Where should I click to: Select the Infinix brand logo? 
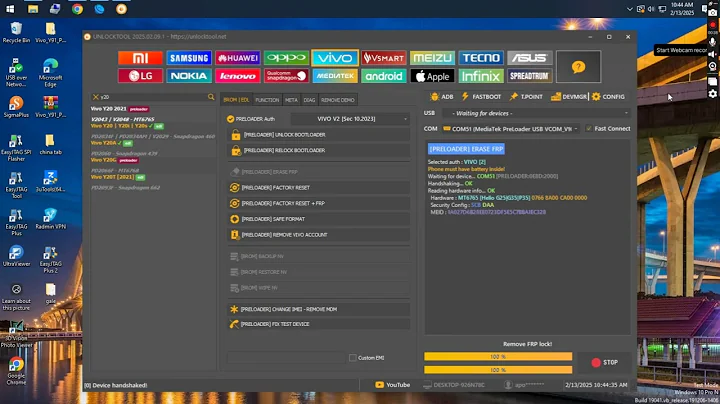481,76
